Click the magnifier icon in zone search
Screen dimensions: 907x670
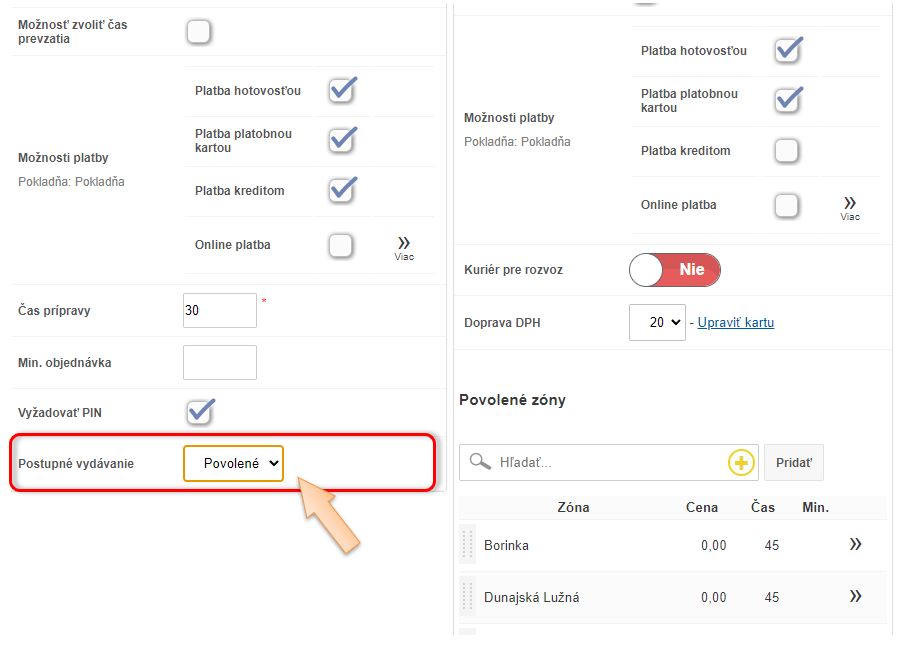(x=480, y=462)
